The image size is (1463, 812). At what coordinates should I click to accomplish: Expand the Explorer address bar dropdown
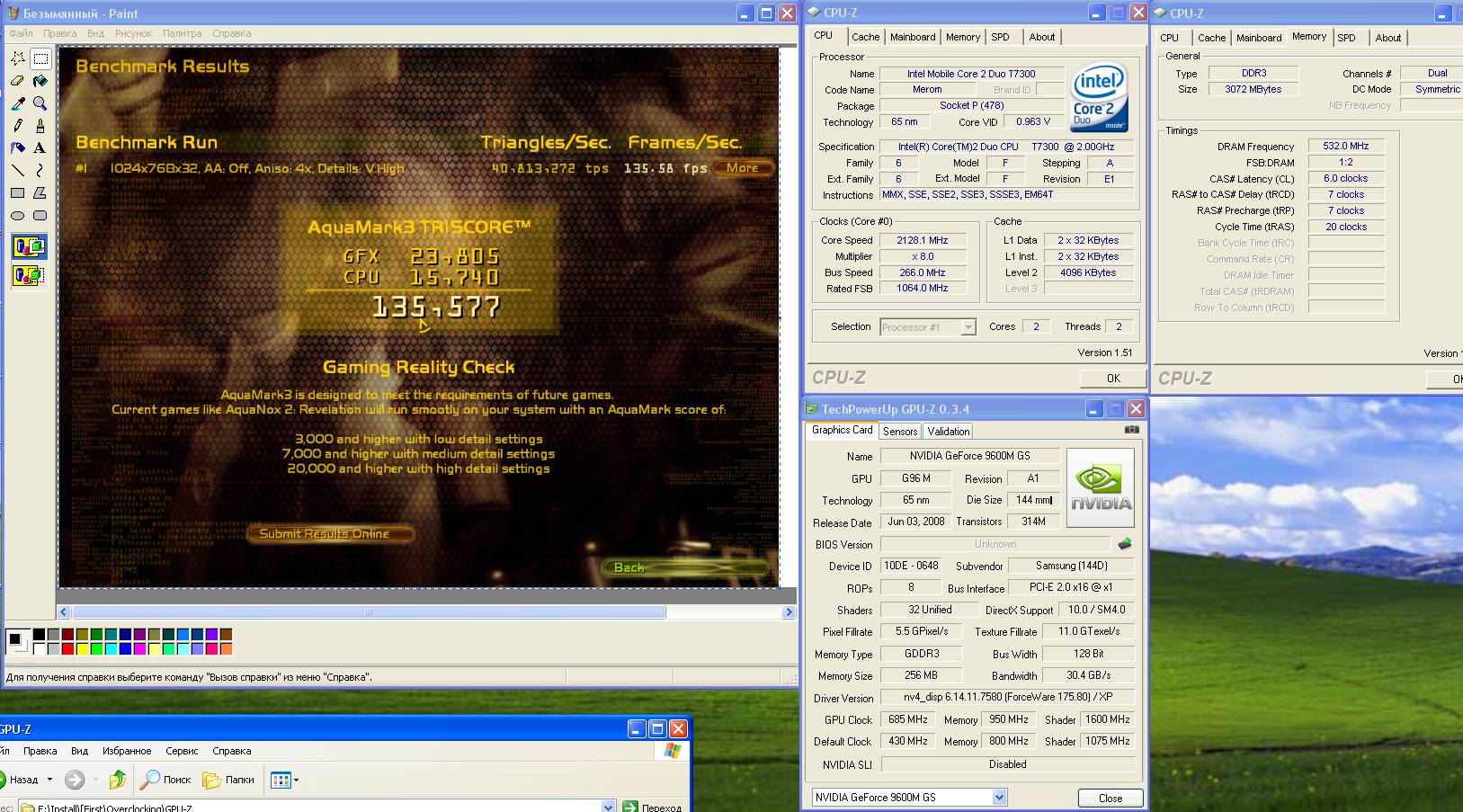(x=609, y=807)
